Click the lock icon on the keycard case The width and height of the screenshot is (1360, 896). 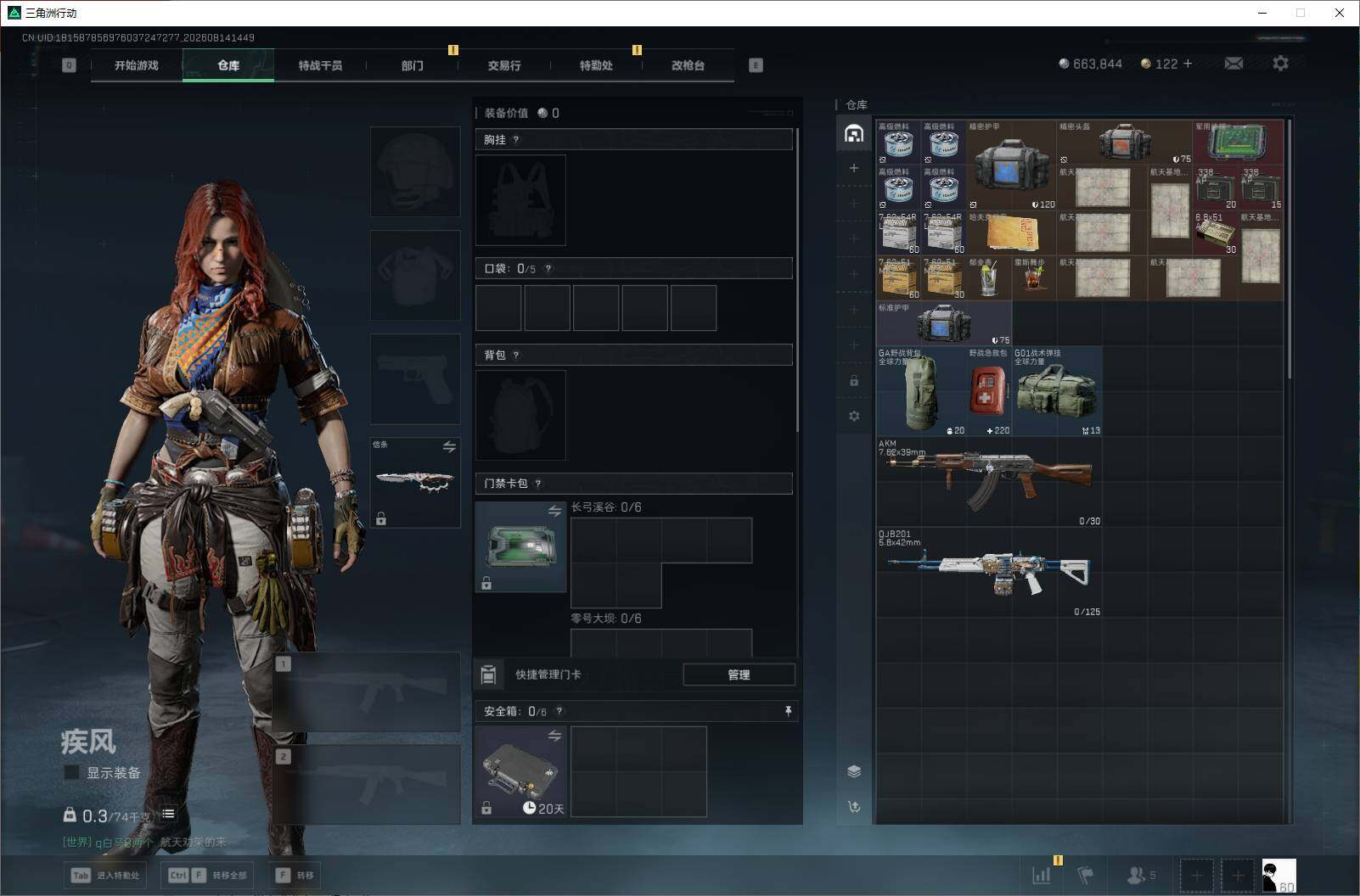point(486,583)
